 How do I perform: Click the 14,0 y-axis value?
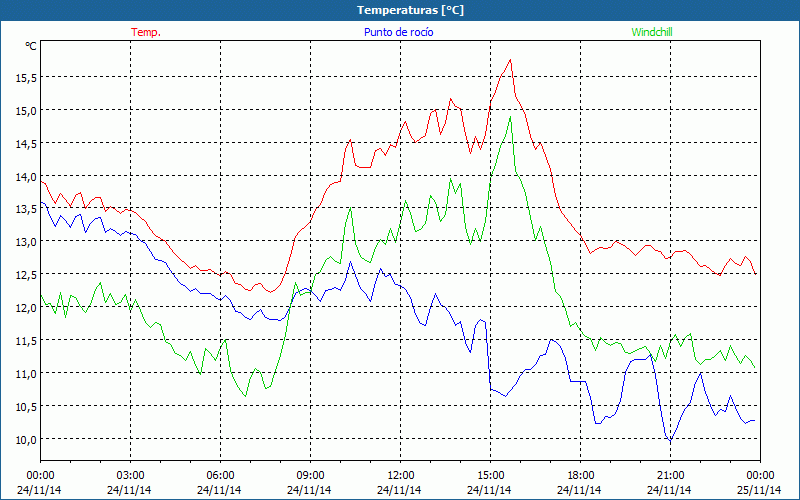(x=26, y=177)
